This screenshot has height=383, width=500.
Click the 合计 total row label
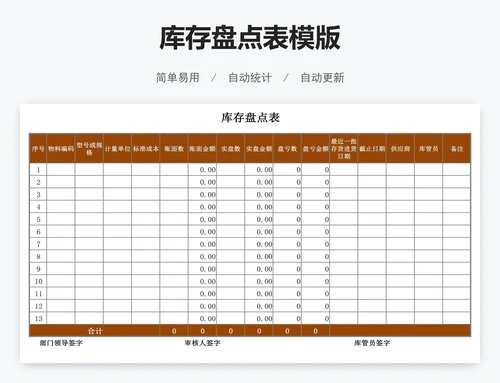95,331
